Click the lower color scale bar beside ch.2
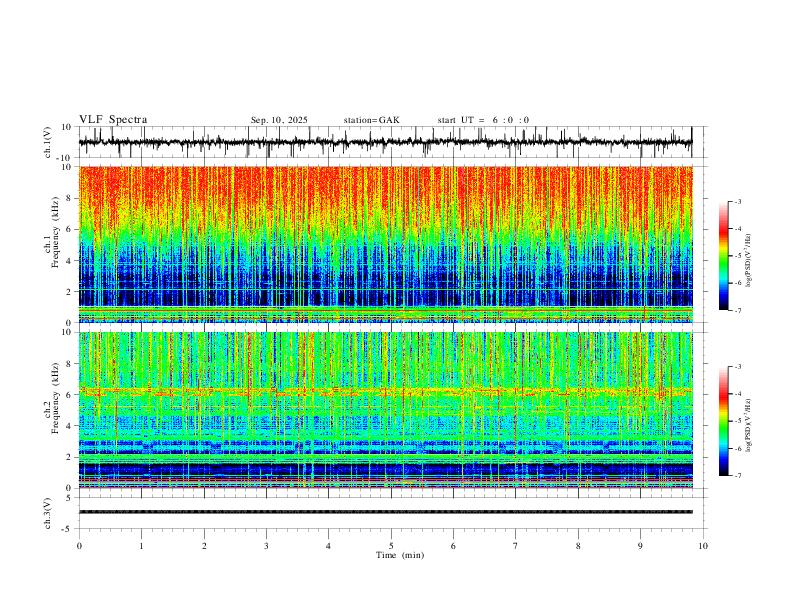Image resolution: width=792 pixels, height=612 pixels. point(724,421)
